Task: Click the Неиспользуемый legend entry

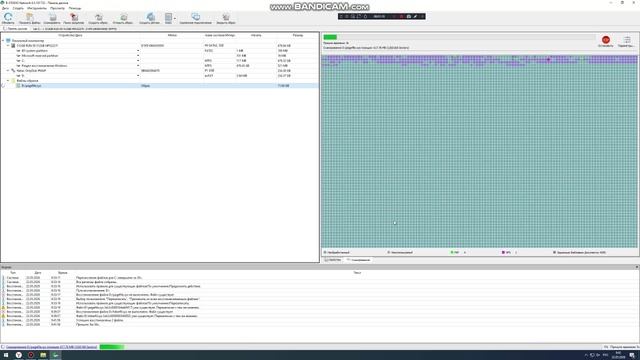Action: [400, 253]
